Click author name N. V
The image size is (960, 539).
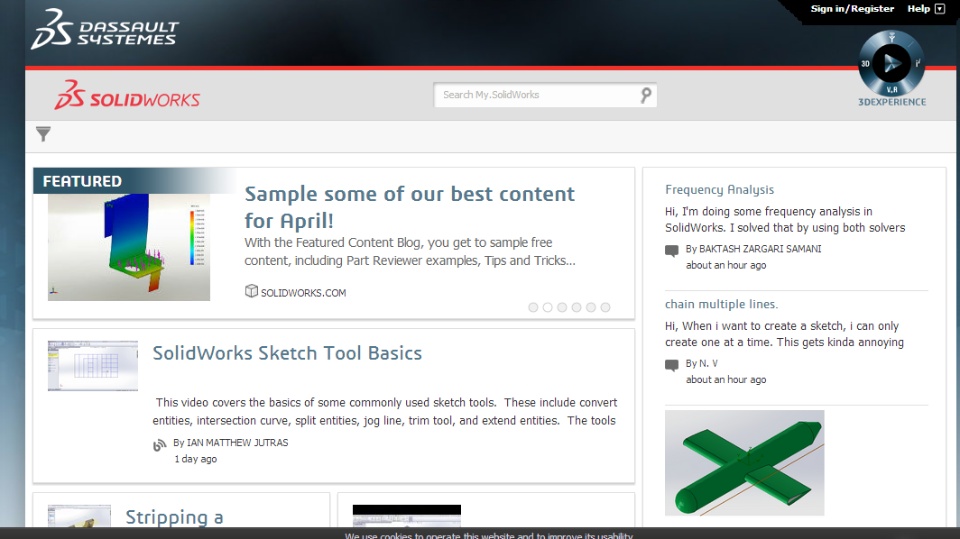pos(708,363)
